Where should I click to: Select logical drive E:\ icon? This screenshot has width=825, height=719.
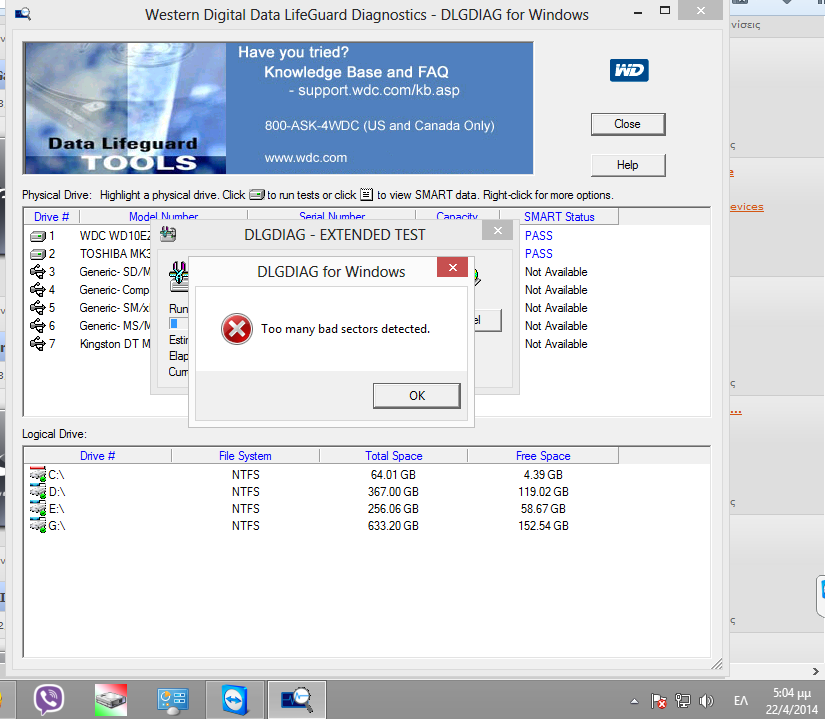click(38, 509)
